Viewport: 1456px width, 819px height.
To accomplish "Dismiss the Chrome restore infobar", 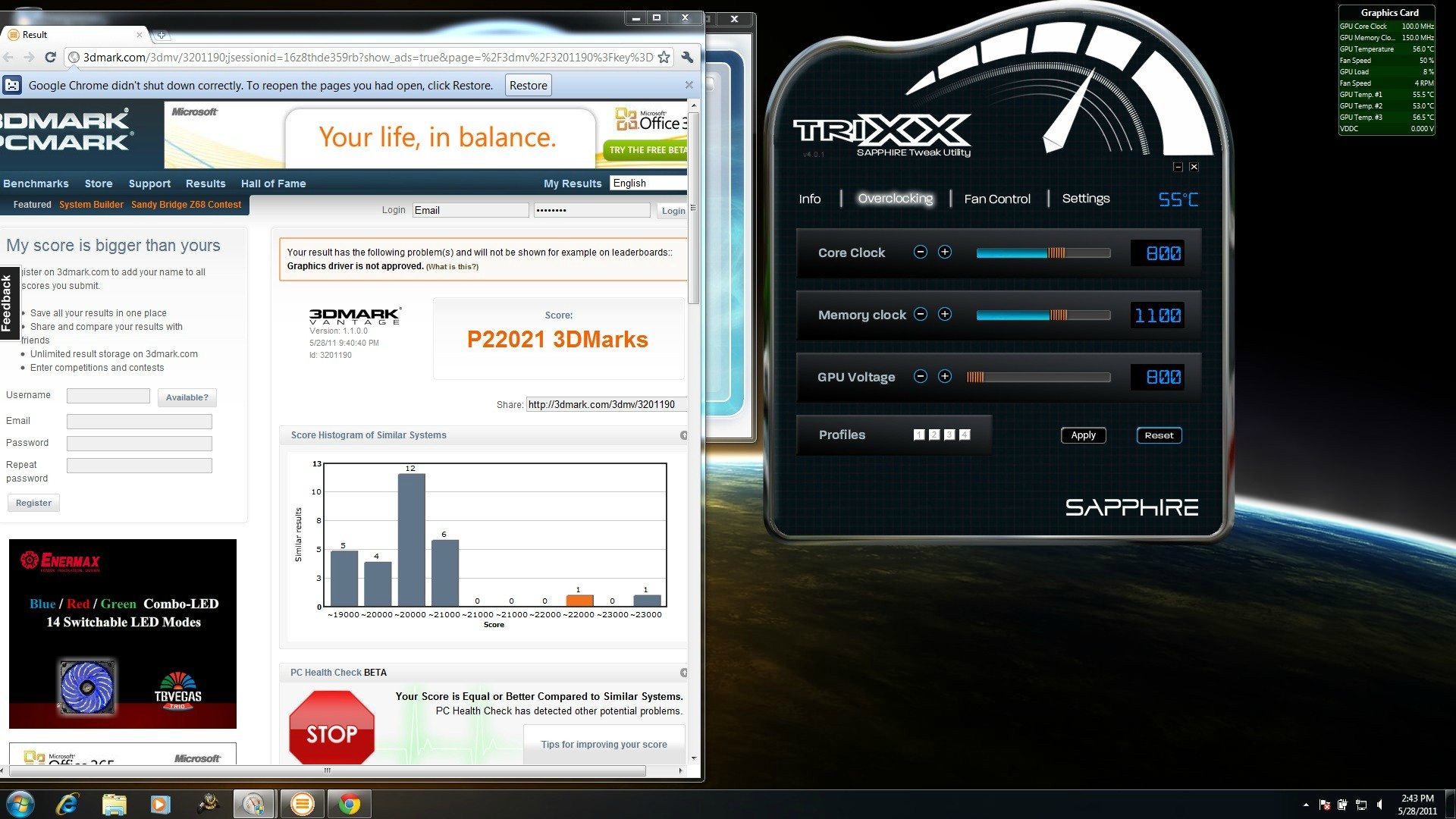I will 689,85.
